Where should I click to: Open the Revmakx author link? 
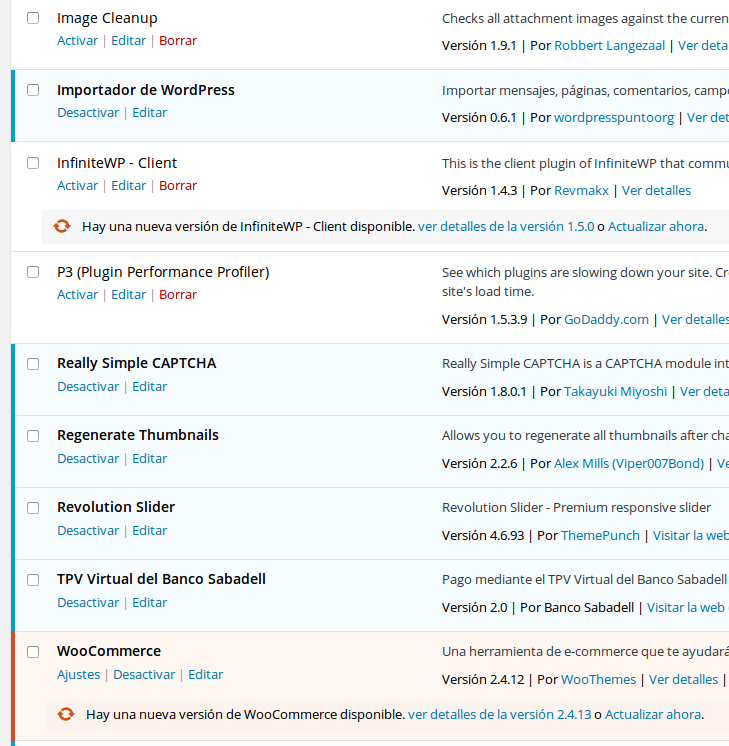point(581,190)
